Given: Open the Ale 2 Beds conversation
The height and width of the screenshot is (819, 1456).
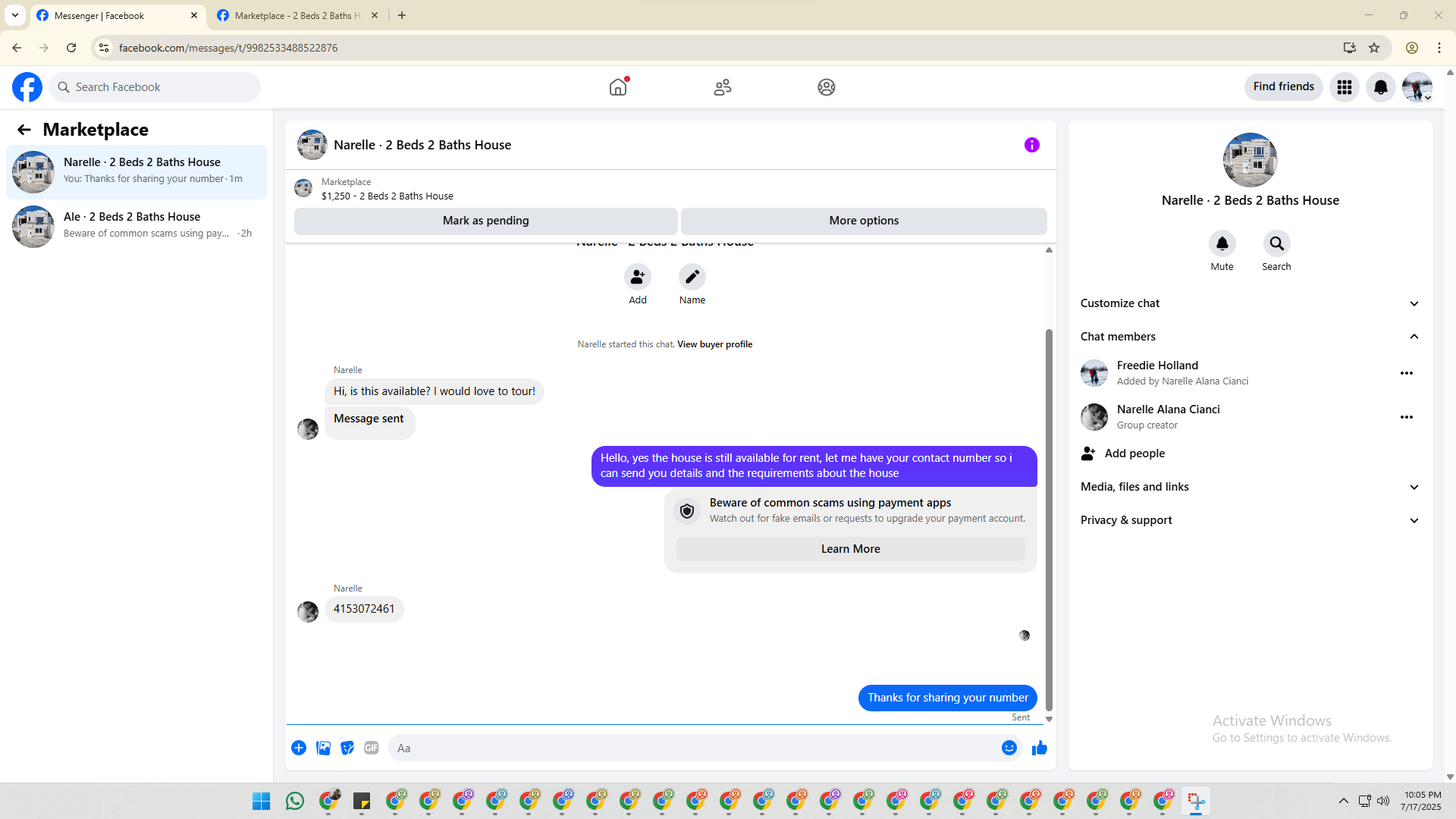Looking at the screenshot, I should tap(136, 227).
